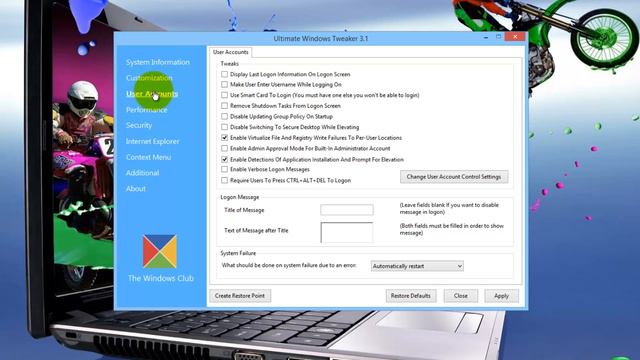Click Change User Account Control Settings button
Screen dimensions: 640x360
click(454, 177)
